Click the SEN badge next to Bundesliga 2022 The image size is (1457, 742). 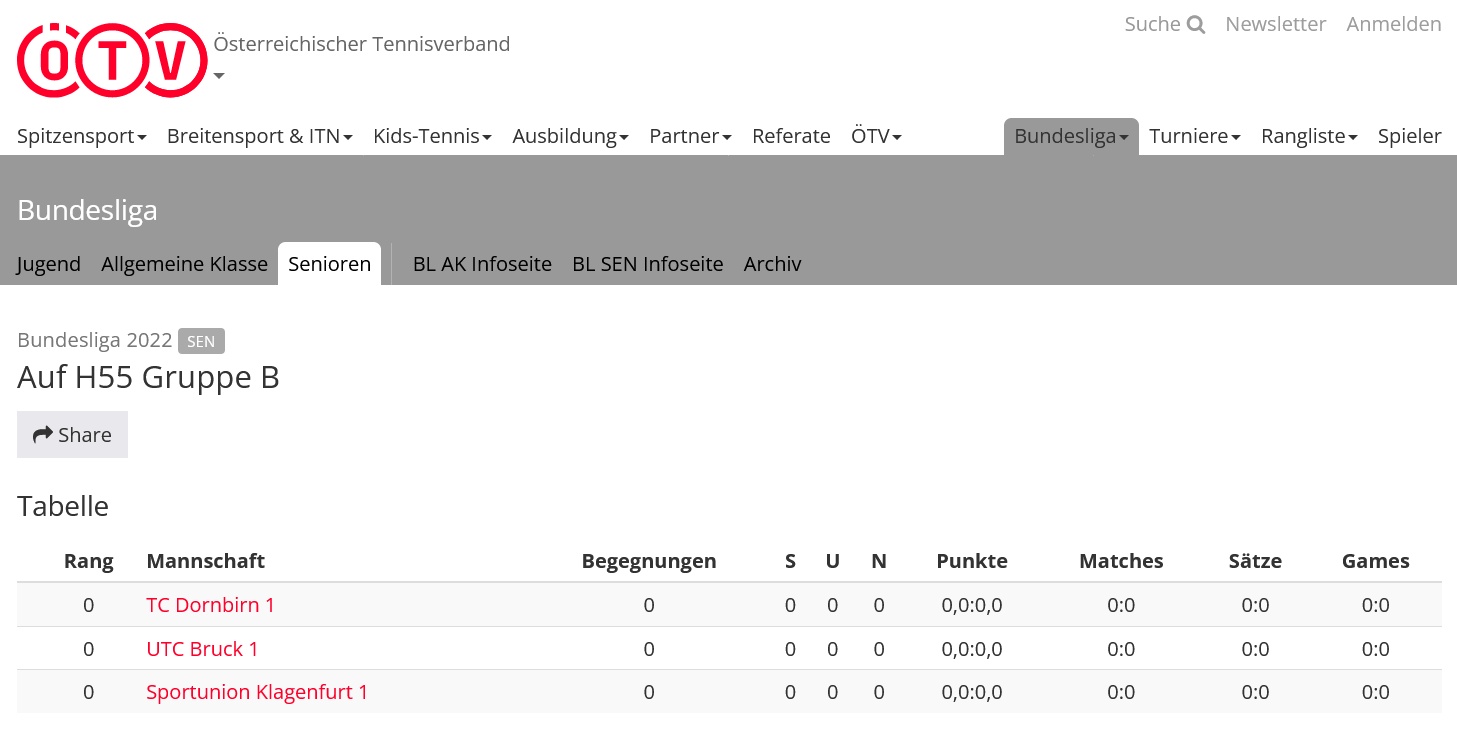point(201,341)
